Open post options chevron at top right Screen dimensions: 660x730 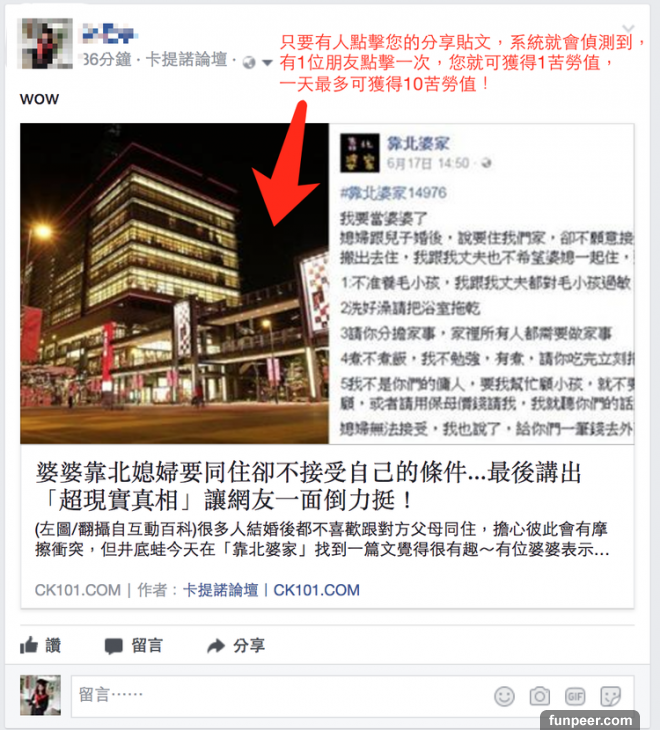[628, 29]
